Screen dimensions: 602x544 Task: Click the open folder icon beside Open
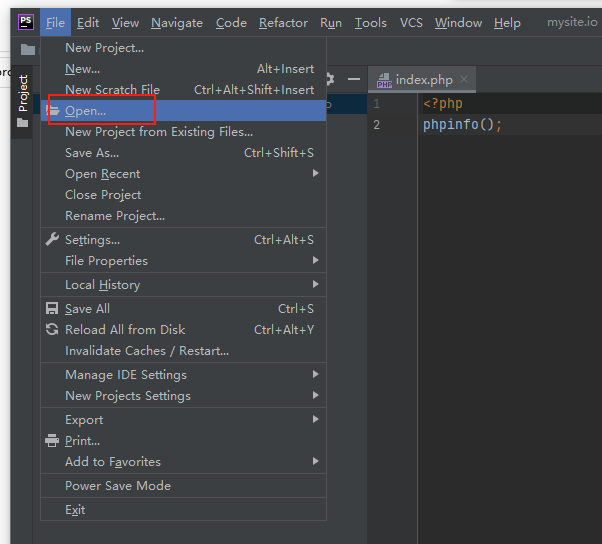pos(53,111)
